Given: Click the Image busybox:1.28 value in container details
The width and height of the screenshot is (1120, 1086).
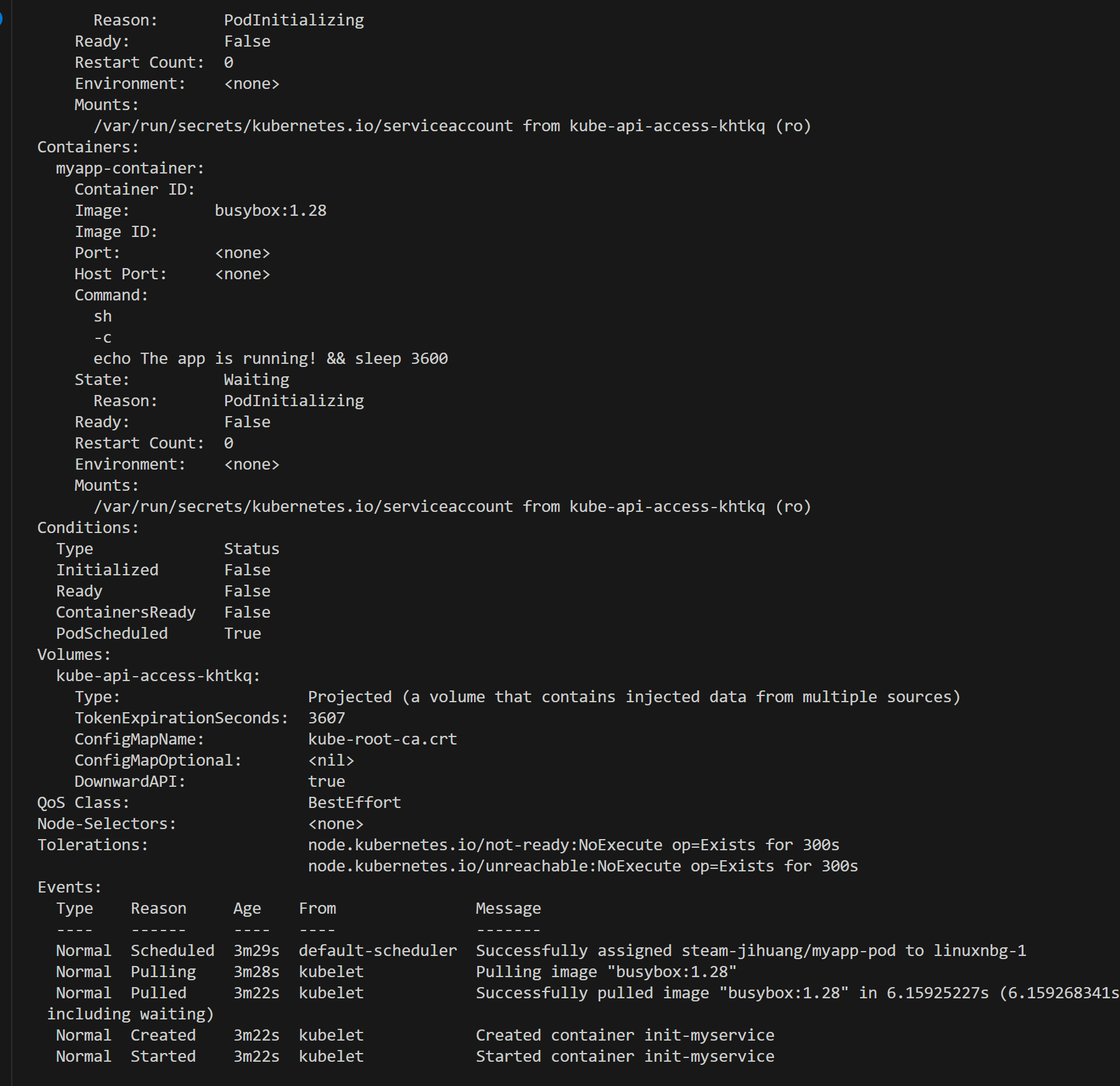Looking at the screenshot, I should tap(271, 211).
